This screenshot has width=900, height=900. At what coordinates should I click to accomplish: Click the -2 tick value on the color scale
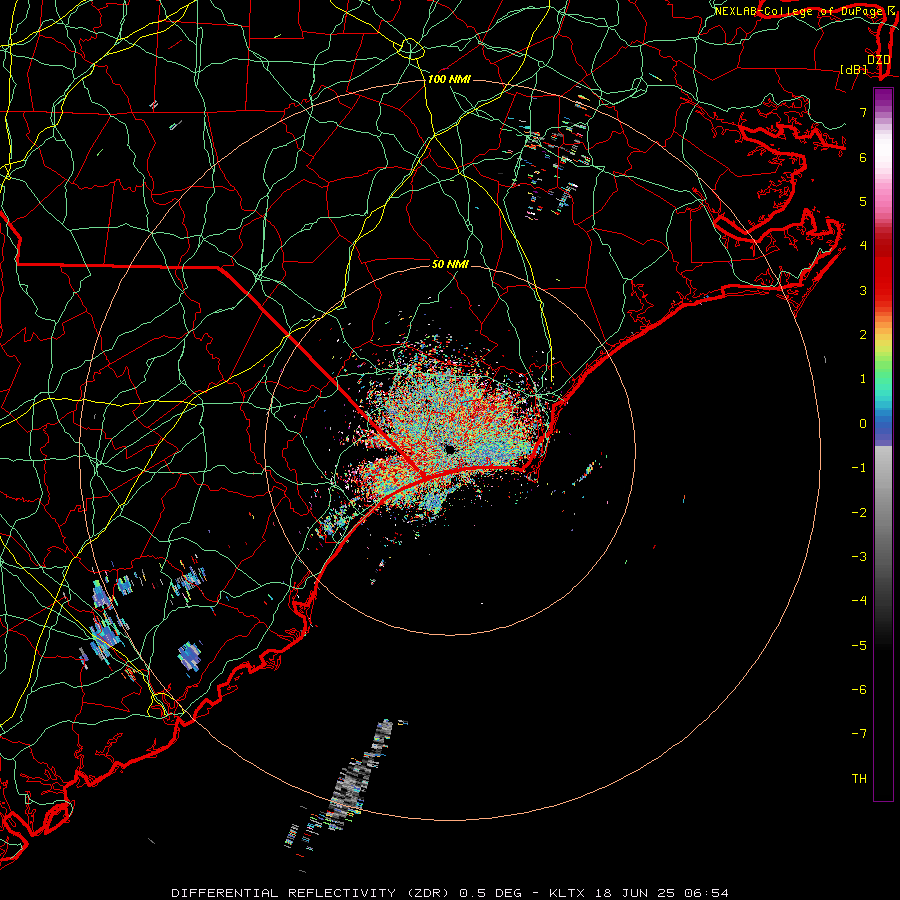click(859, 513)
